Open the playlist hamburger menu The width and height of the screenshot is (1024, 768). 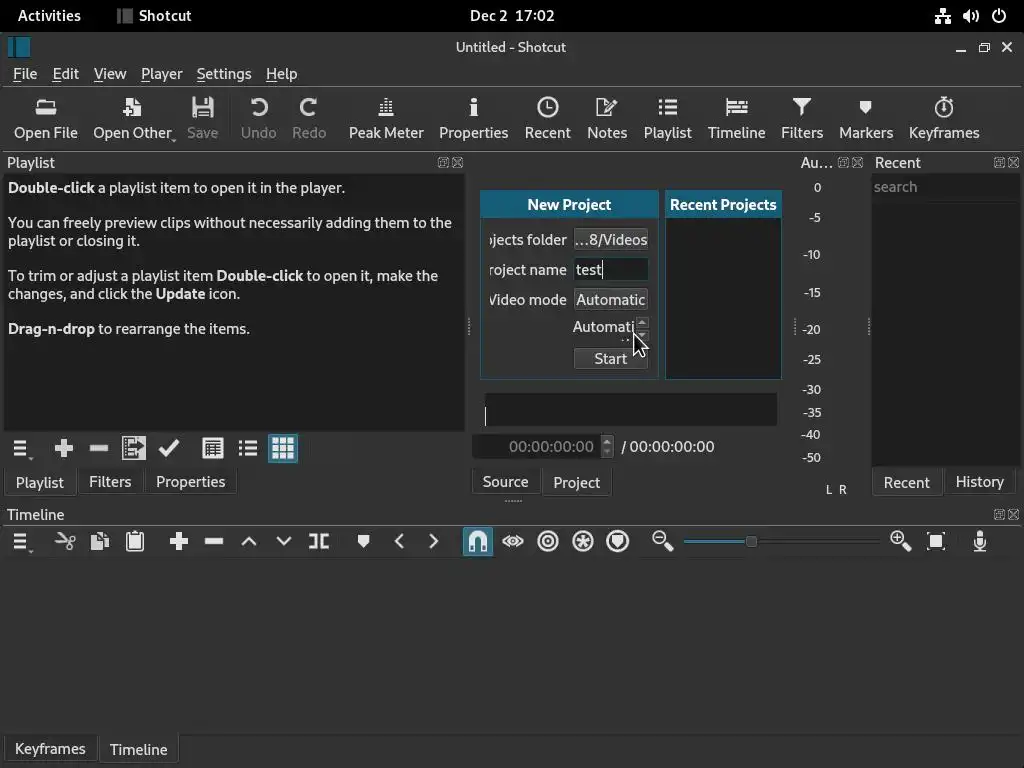point(22,449)
